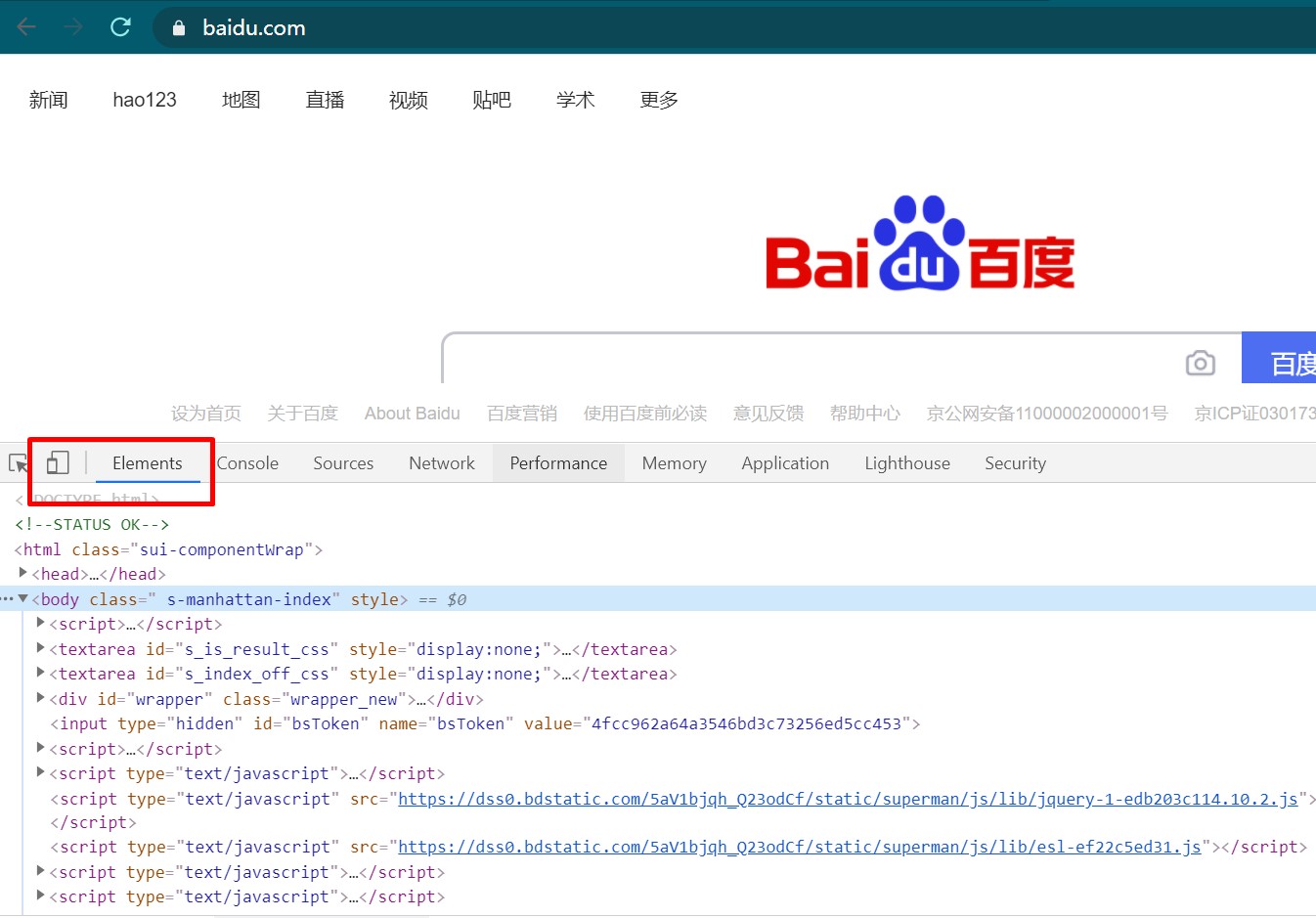Expand the last text/javascript script node
This screenshot has width=1316, height=918.
[40, 896]
